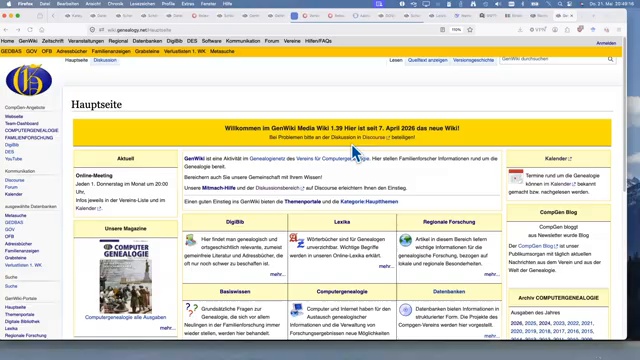Click the browser forward arrow
640x360 pixels.
click(18, 30)
